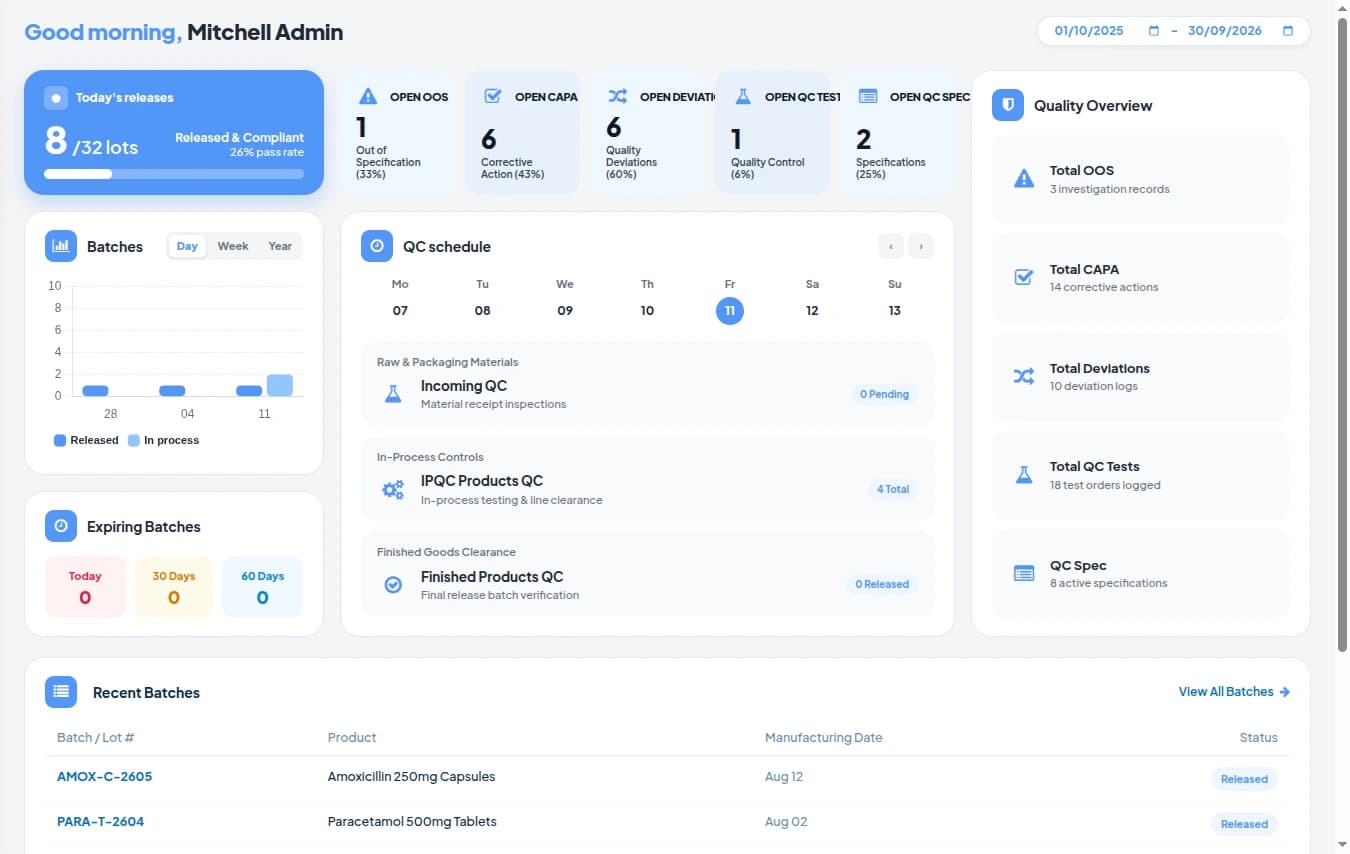Open the start date calendar icon
The image size is (1350, 854).
[x=1154, y=31]
